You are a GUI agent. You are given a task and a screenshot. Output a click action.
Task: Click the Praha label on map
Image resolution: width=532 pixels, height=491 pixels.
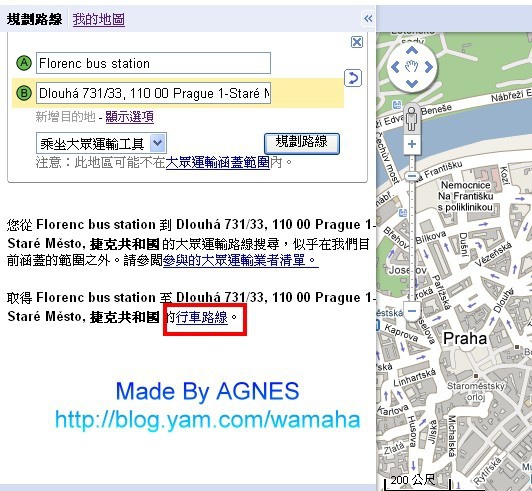[x=465, y=338]
